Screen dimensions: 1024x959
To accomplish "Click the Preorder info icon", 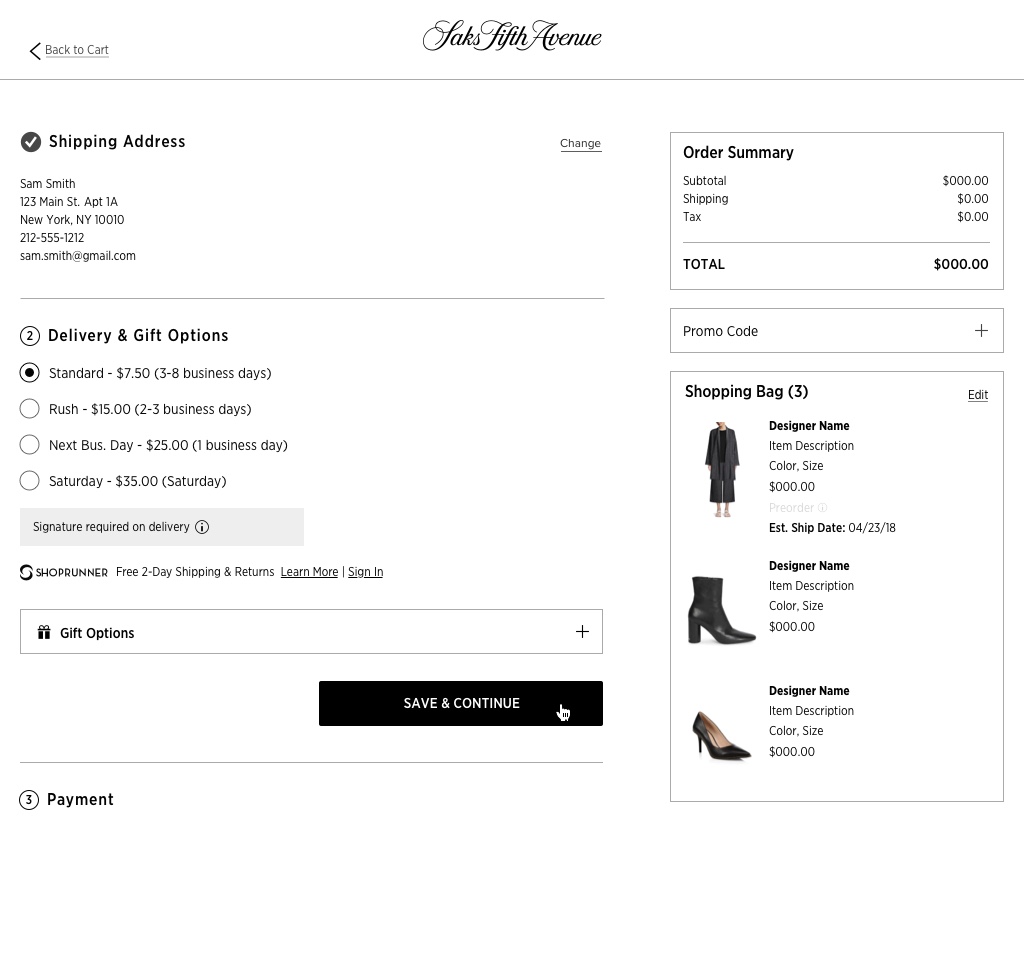I will click(823, 508).
